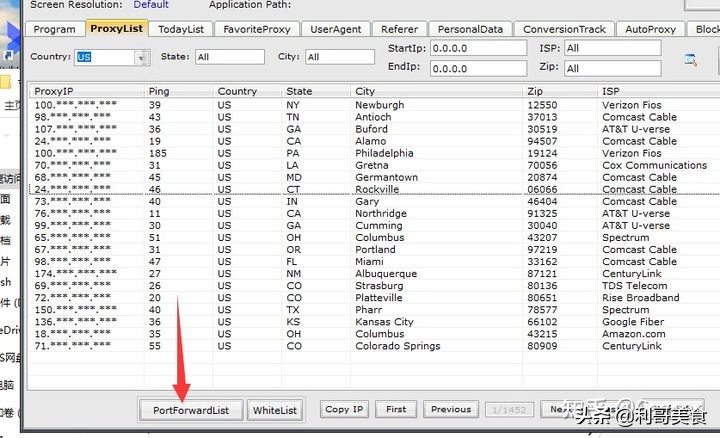Click the State filter input field
The width and height of the screenshot is (720, 438).
coord(230,57)
